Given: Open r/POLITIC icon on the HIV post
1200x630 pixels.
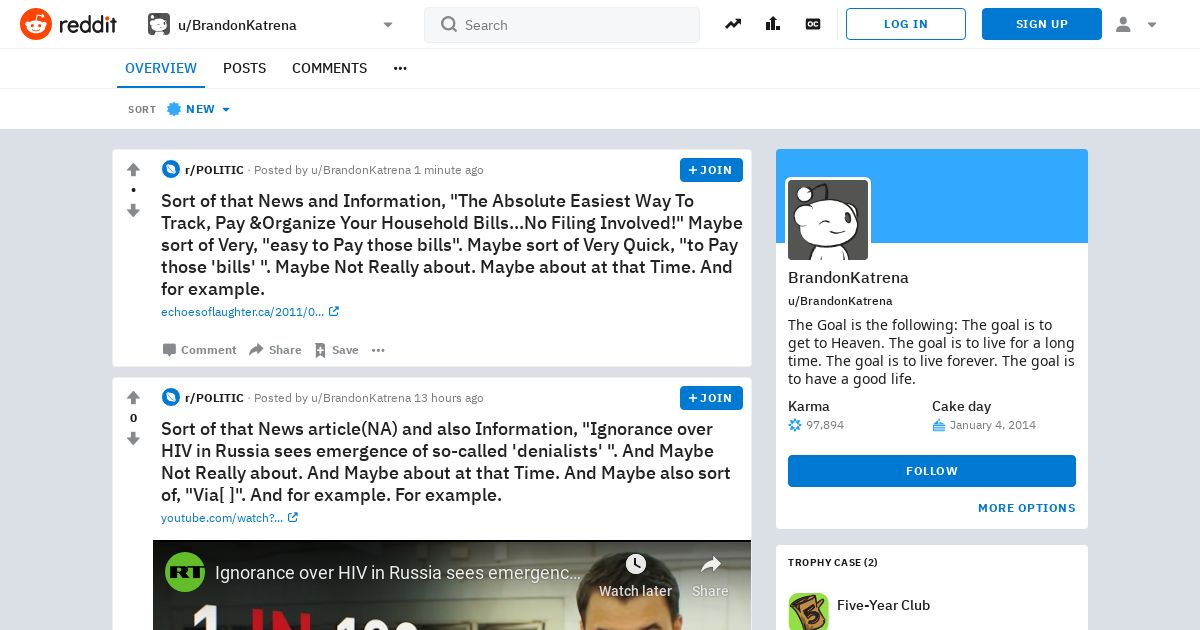Looking at the screenshot, I should pyautogui.click(x=170, y=397).
